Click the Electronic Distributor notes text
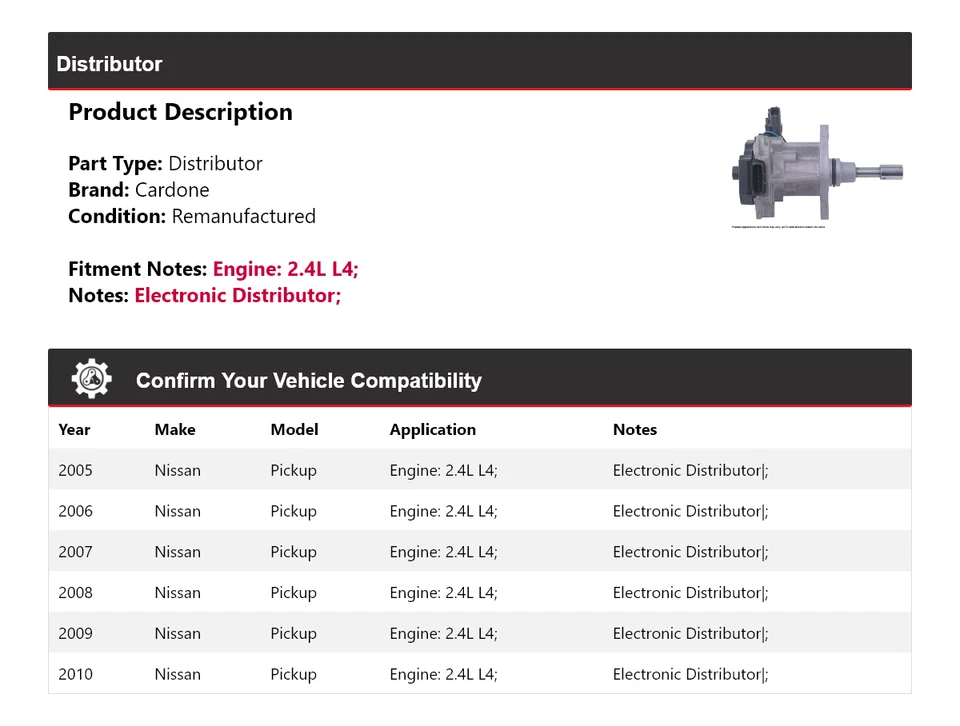 237,295
